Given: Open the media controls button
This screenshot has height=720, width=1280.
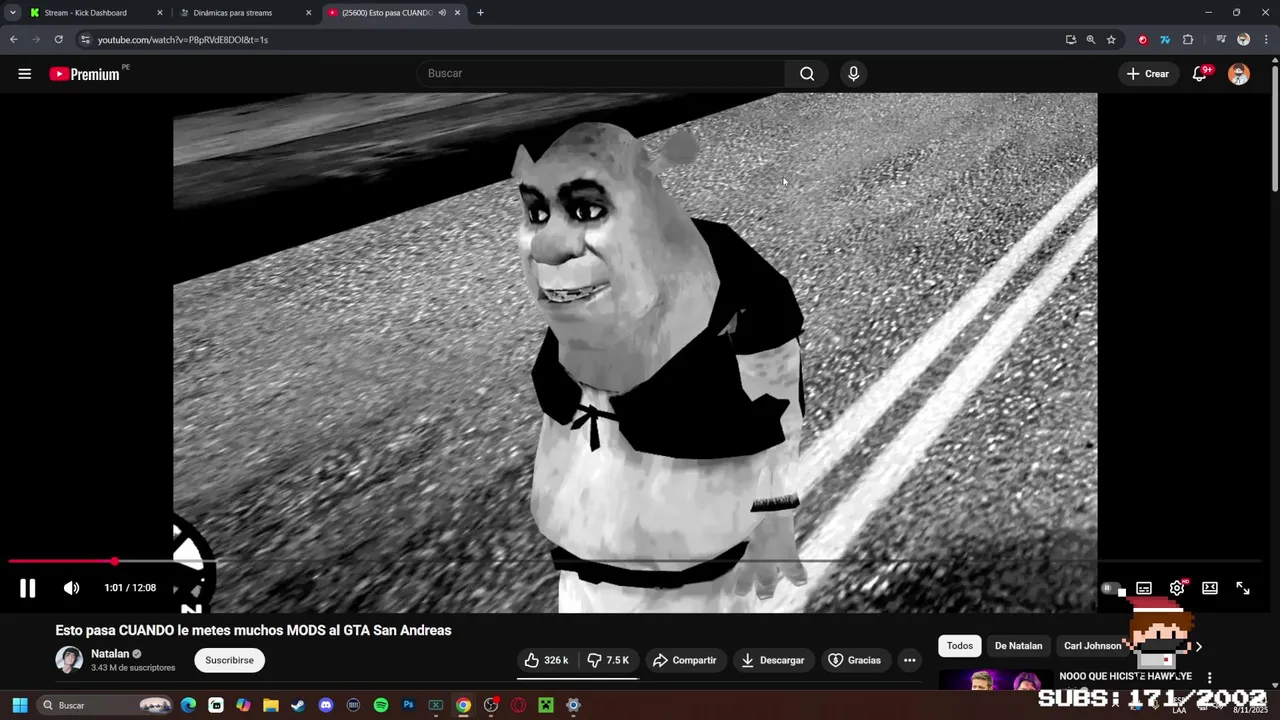Looking at the screenshot, I should click(1221, 40).
